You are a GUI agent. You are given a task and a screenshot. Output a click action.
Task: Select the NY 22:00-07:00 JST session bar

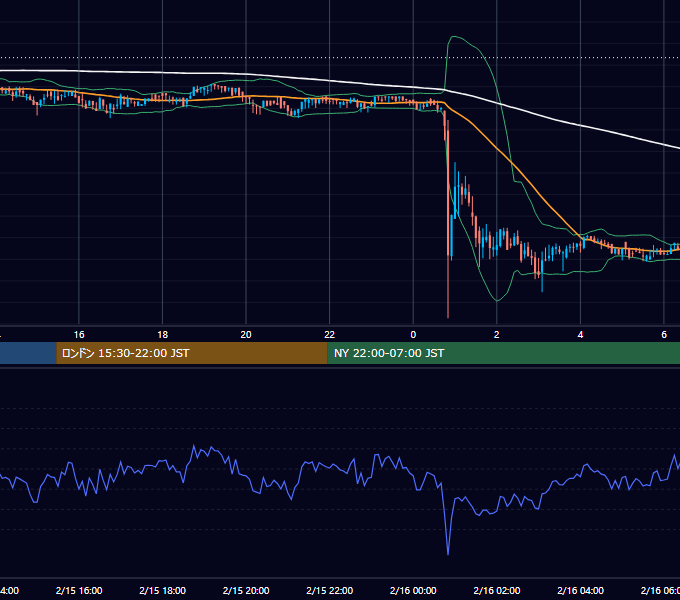pyautogui.click(x=503, y=353)
